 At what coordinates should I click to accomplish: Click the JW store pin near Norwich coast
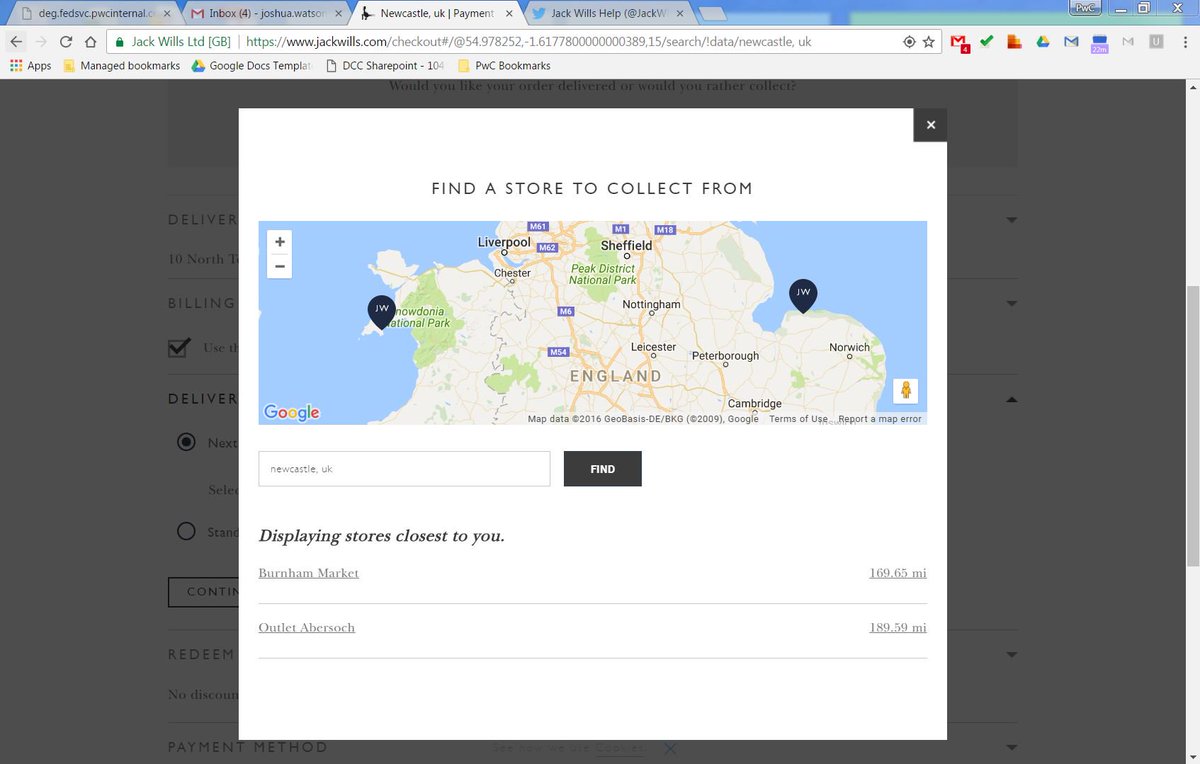(802, 295)
